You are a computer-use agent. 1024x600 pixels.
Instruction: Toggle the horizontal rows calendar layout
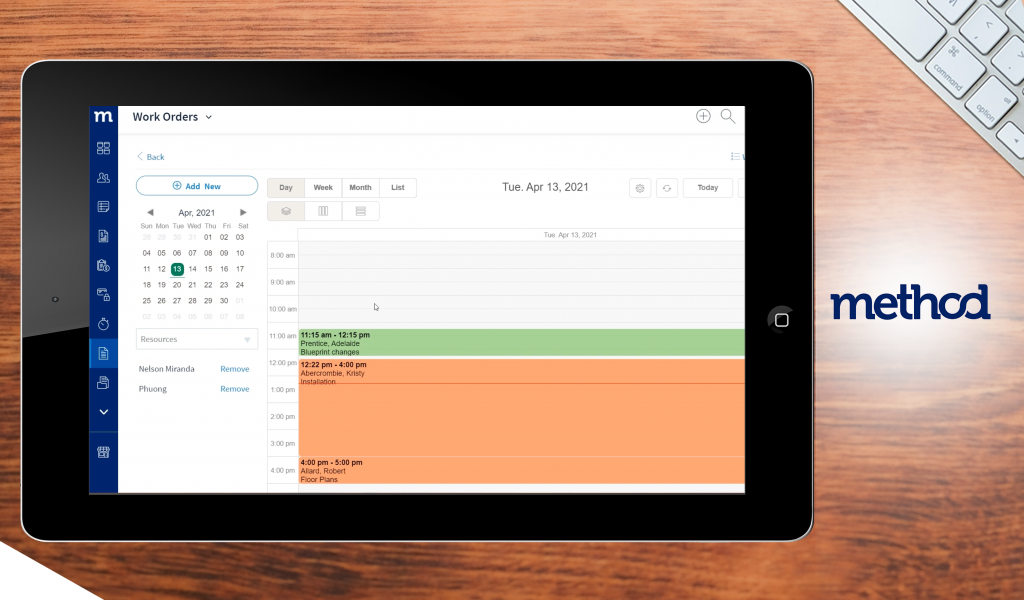coord(361,211)
